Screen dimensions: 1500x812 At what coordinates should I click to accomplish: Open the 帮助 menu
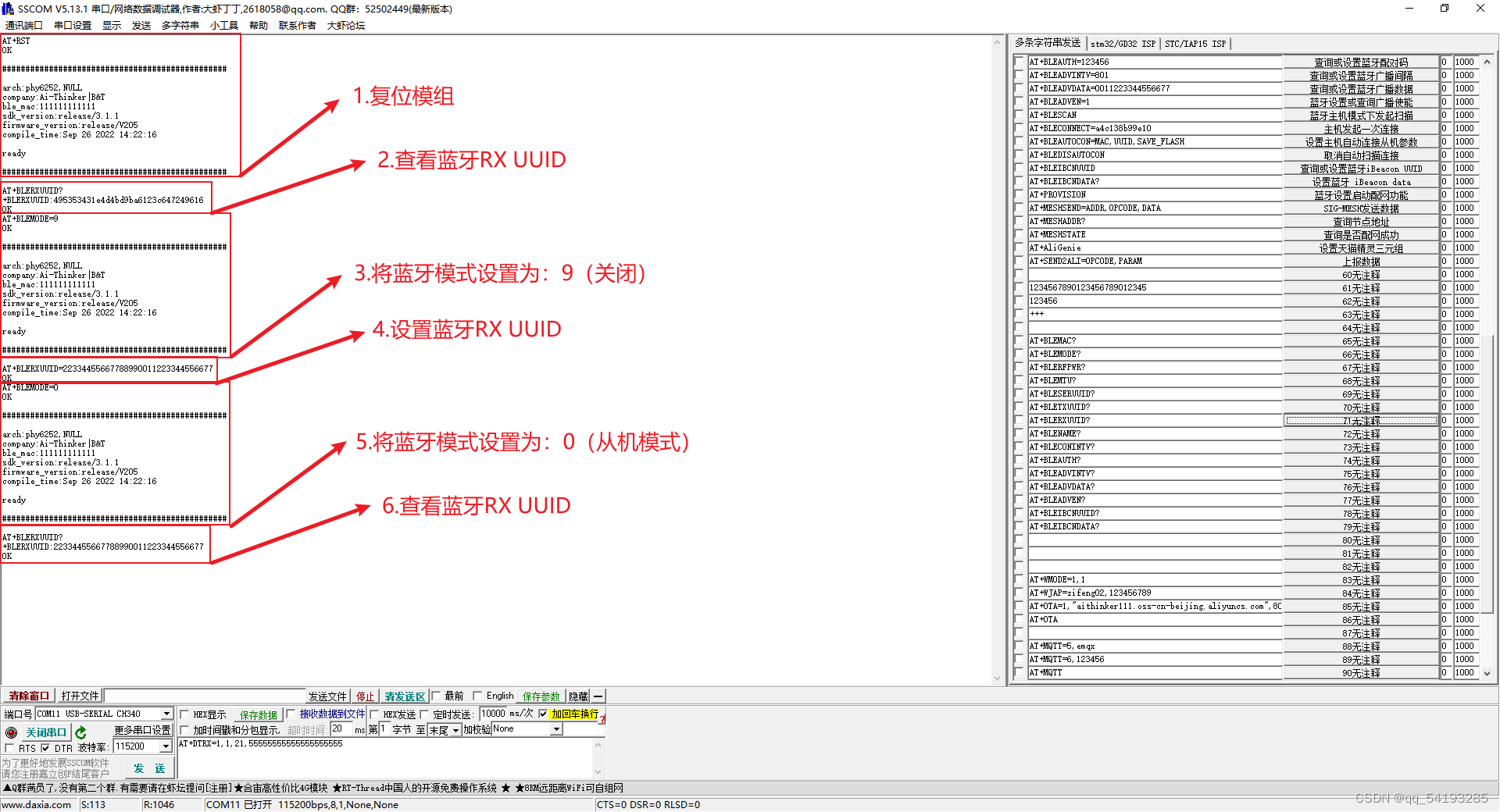(259, 25)
